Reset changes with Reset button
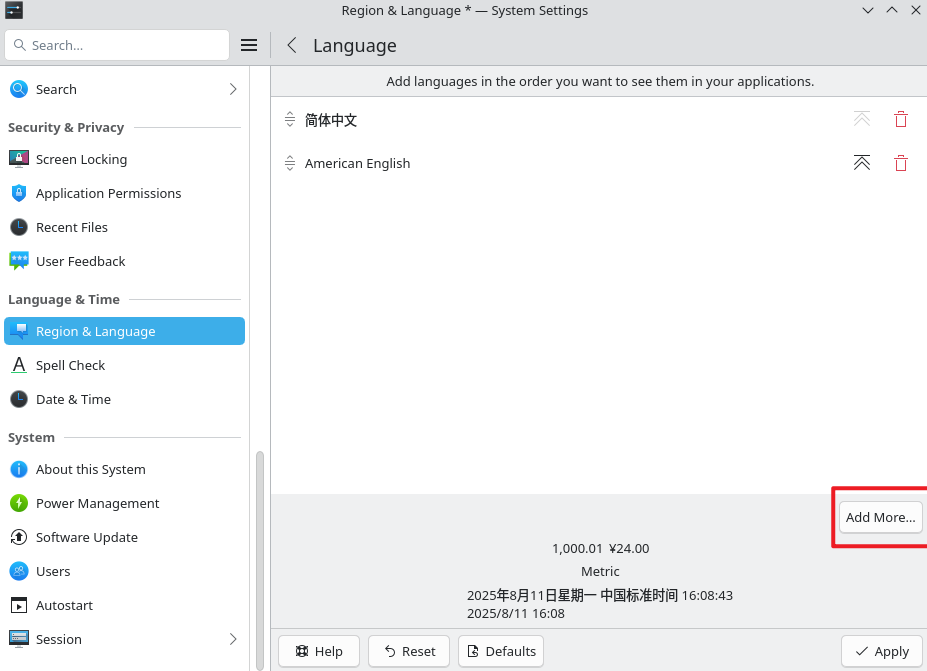The height and width of the screenshot is (671, 927). point(409,651)
